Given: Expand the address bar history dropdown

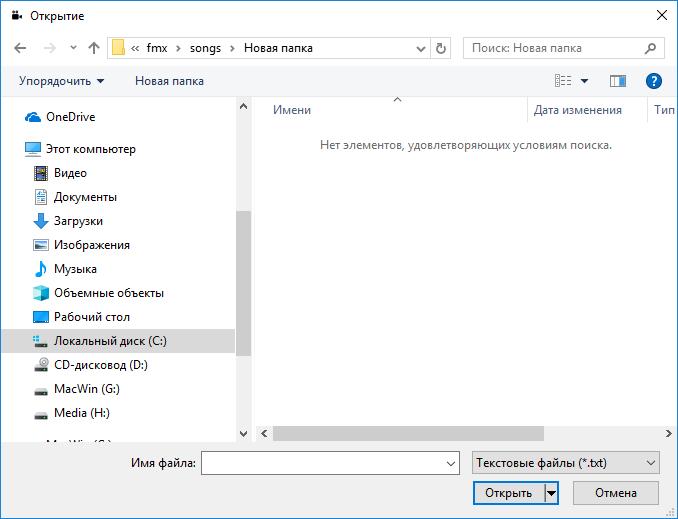Looking at the screenshot, I should coord(420,48).
